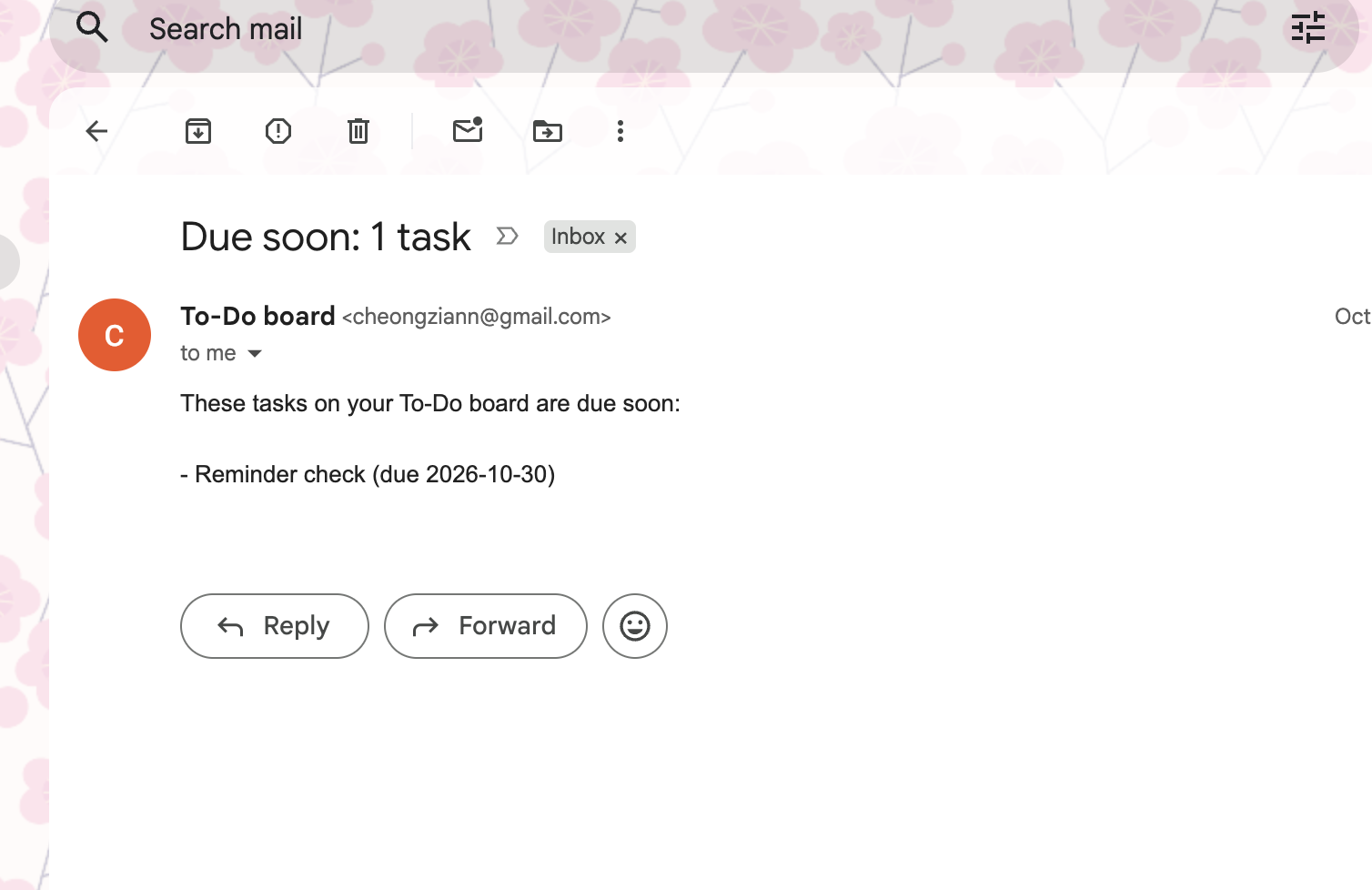Click the Forward button
Screen dimensions: 1372x890
[486, 626]
